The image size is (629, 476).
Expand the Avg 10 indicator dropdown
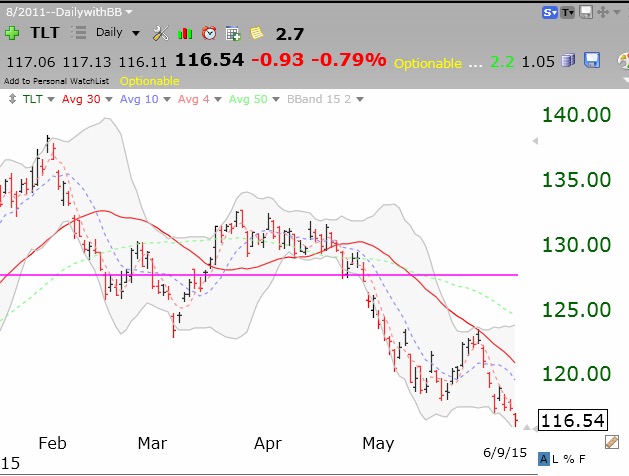pyautogui.click(x=167, y=99)
